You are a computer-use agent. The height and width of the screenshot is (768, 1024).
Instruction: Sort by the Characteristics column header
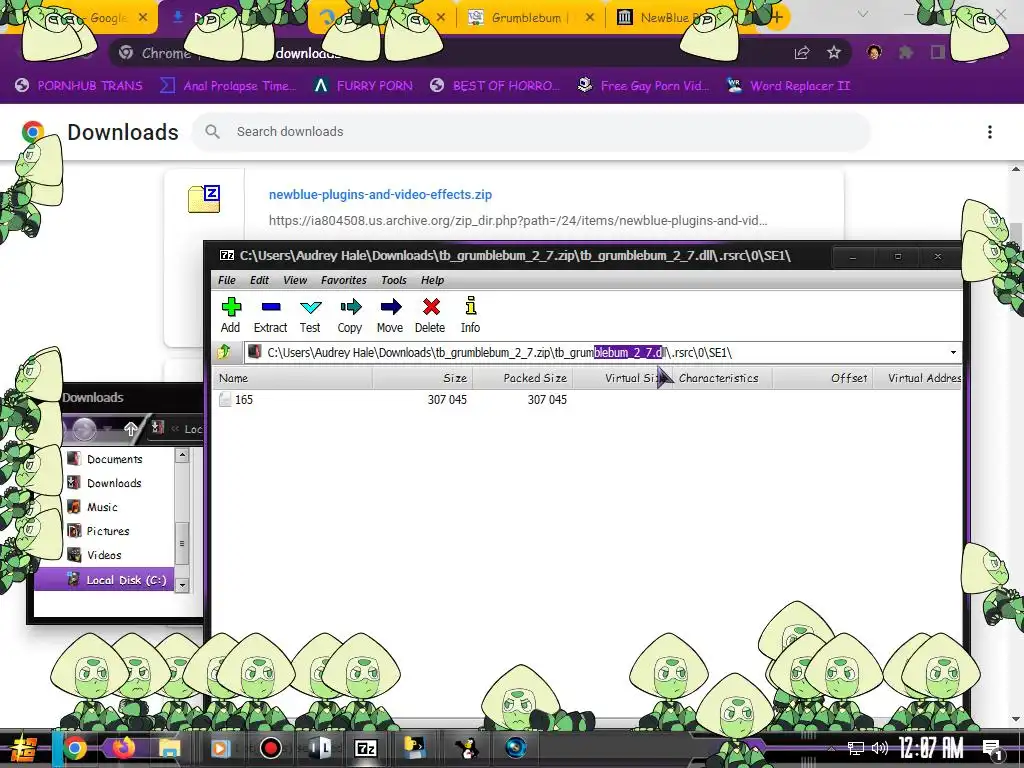[721, 378]
